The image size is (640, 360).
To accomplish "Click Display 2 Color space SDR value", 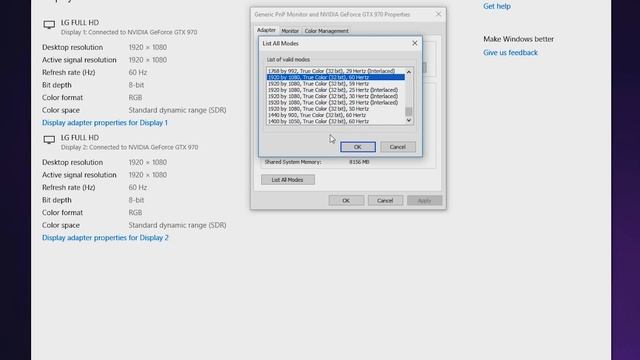I will point(177,225).
